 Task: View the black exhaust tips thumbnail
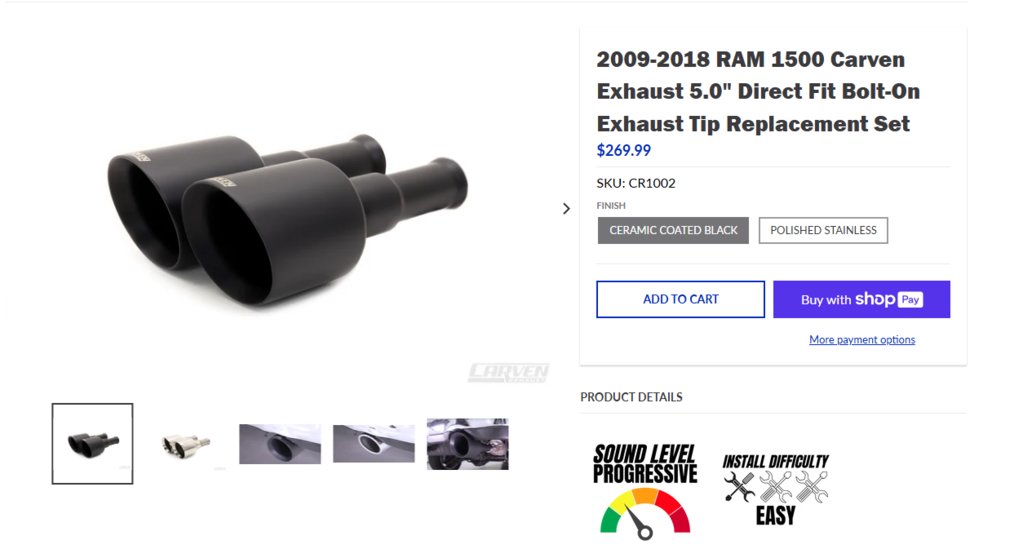click(x=93, y=444)
